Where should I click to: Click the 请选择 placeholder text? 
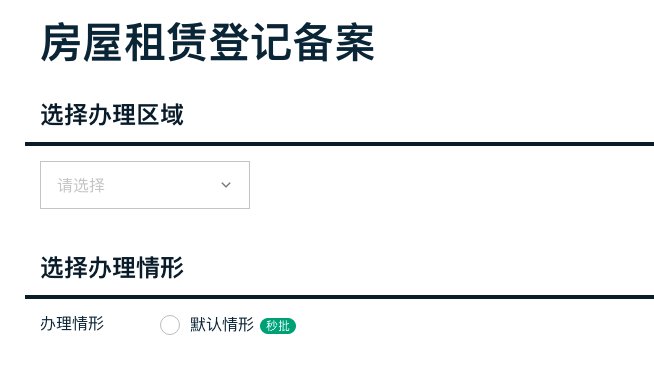coord(81,185)
